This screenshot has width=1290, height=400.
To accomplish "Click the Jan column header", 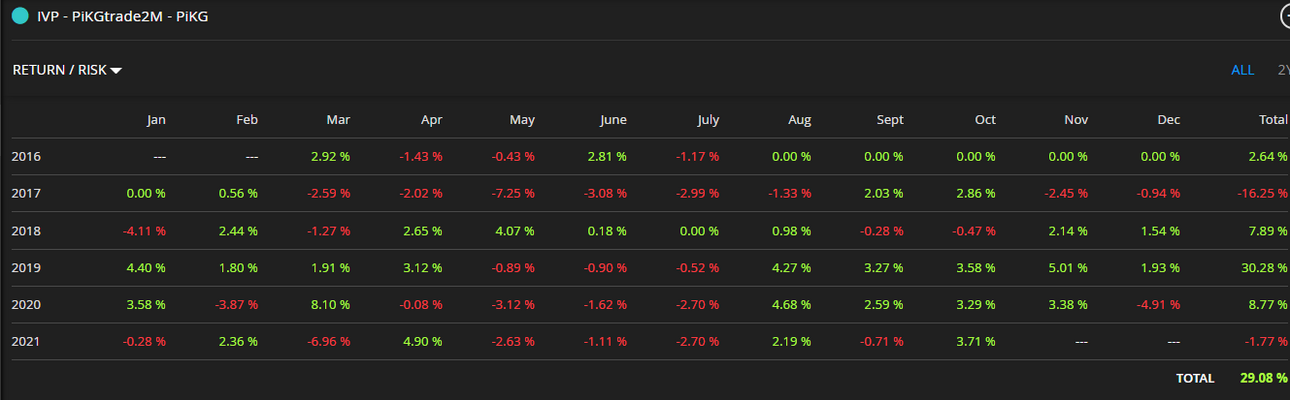I will click(156, 120).
